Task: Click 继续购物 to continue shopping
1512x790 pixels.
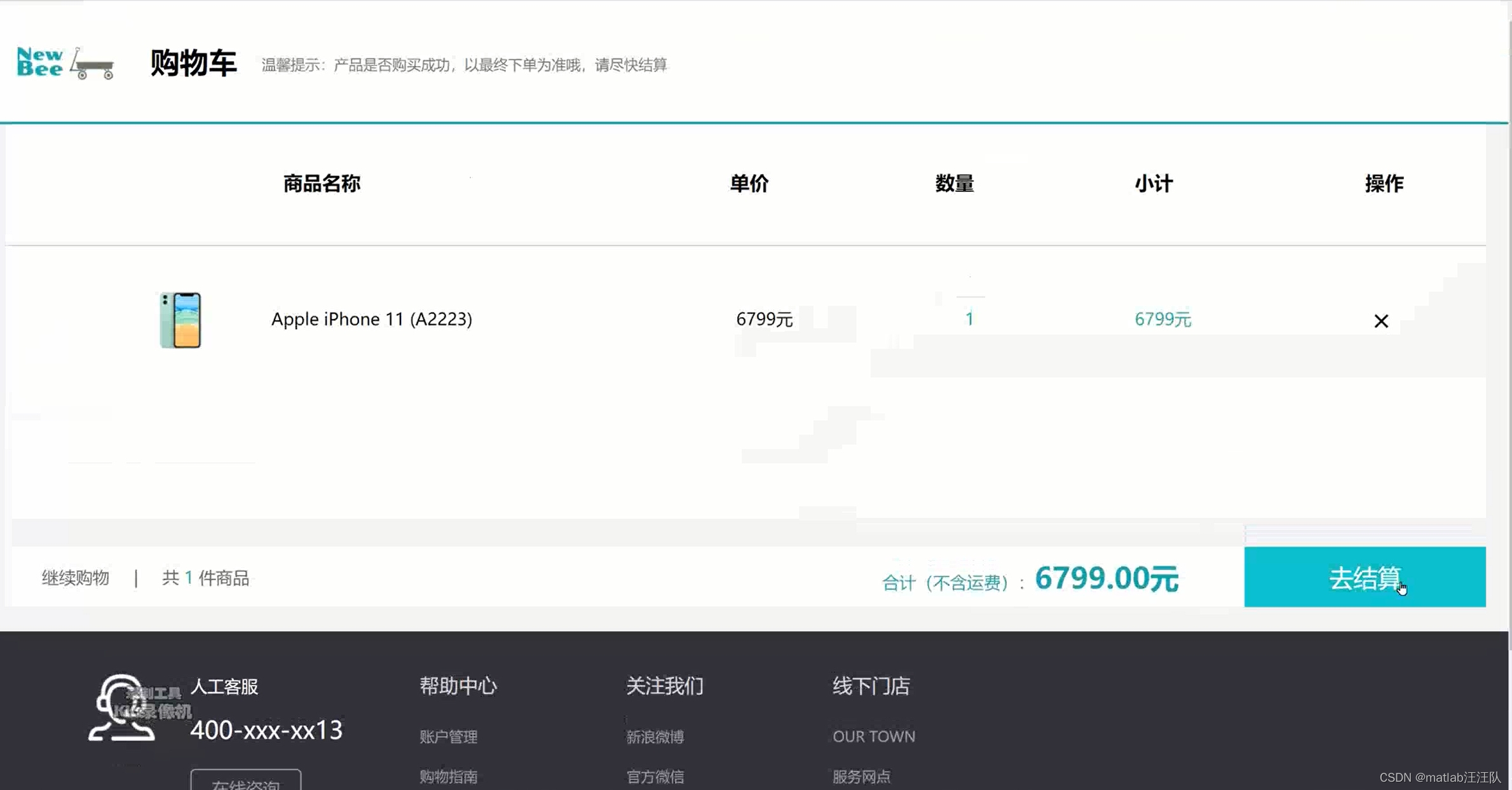Action: point(76,578)
